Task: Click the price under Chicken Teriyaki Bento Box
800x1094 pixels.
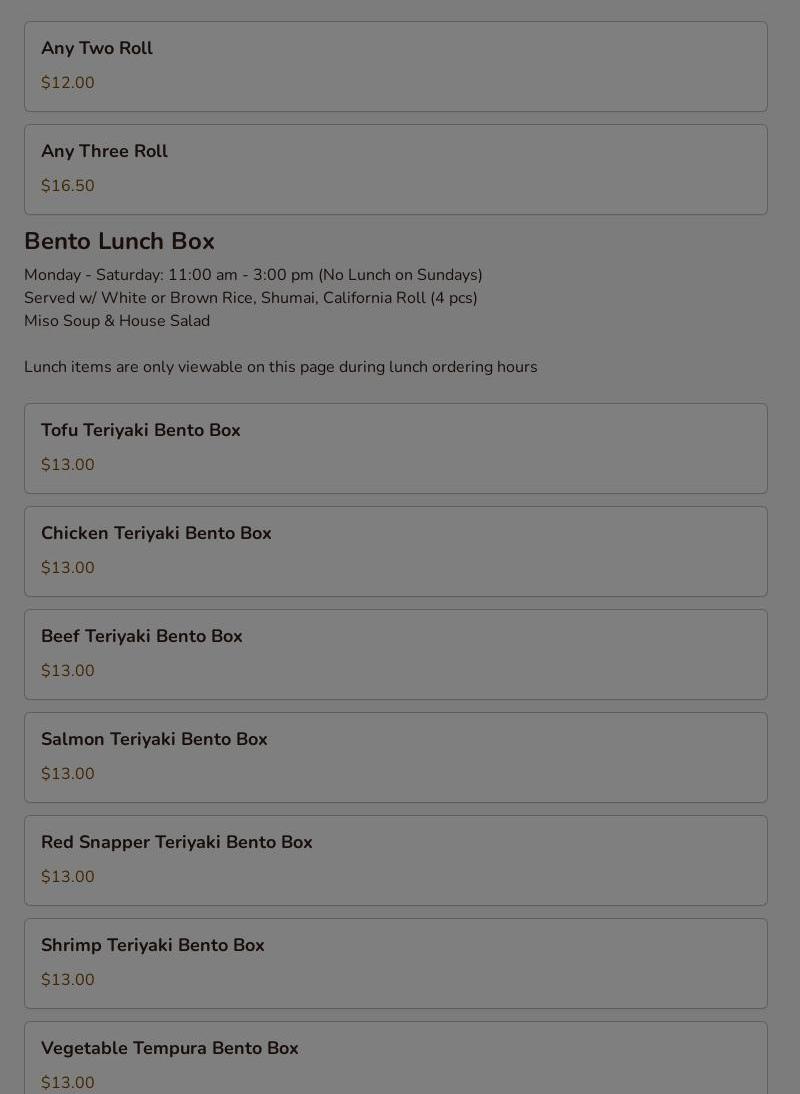Action: coord(68,568)
